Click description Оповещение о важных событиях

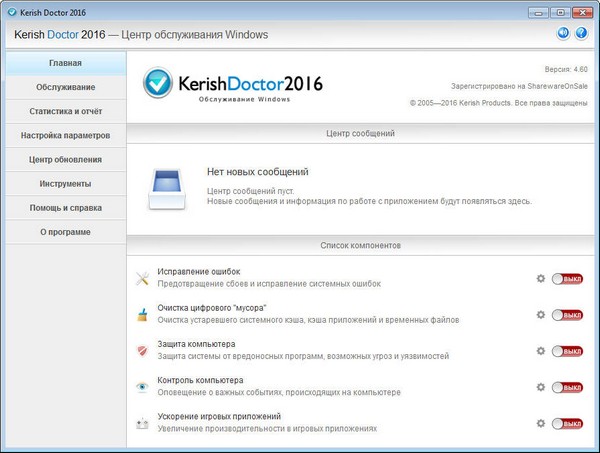point(279,392)
